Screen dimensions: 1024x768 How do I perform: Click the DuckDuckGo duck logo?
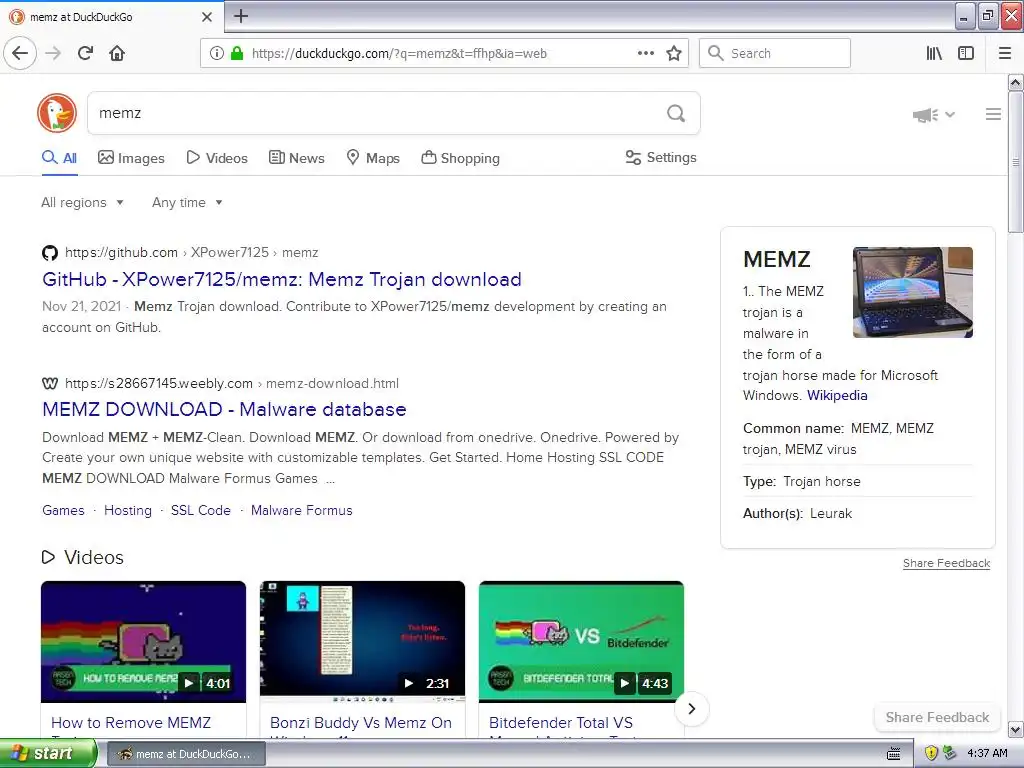click(x=57, y=113)
